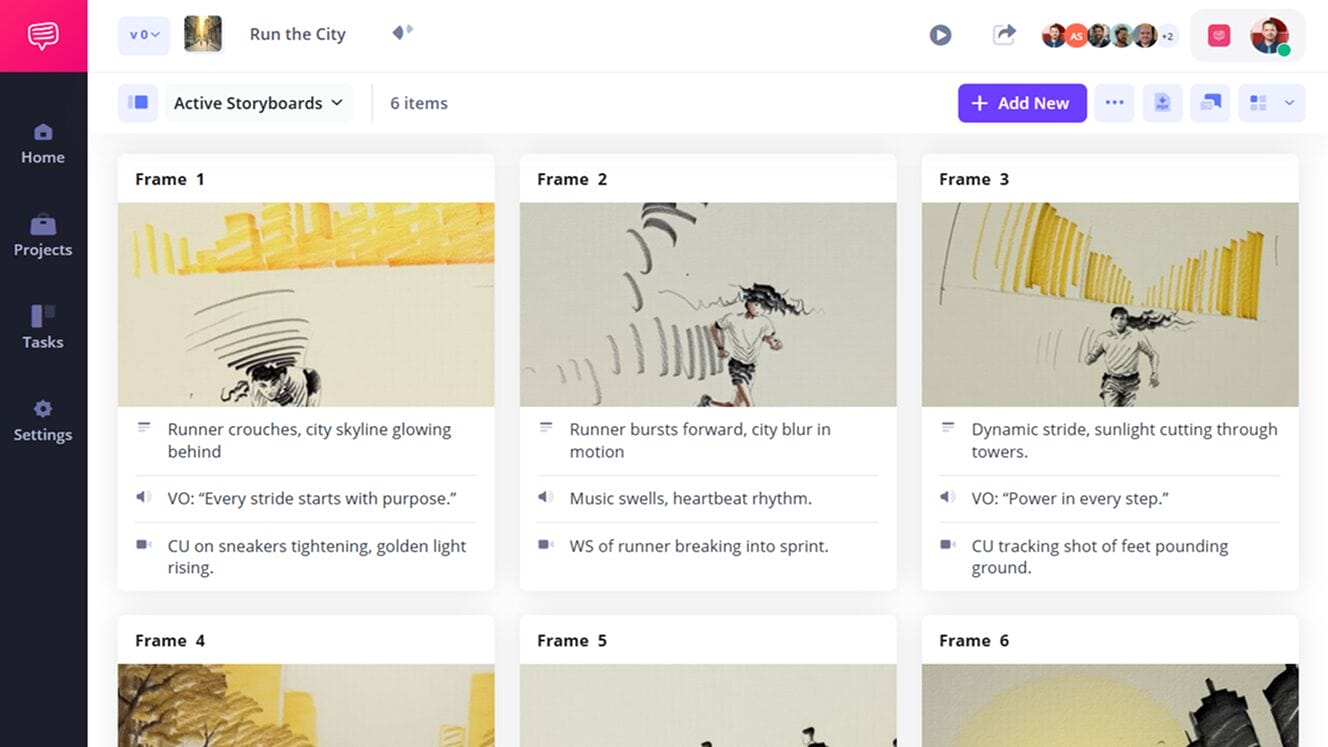Screen dimensions: 1328x747
Task: Open the three-dot more options menu
Action: [1114, 103]
